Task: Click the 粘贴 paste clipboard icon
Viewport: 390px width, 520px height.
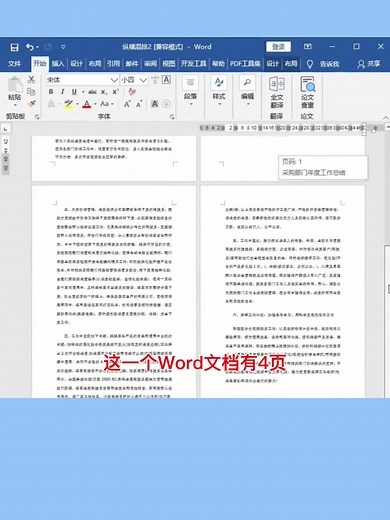Action: point(15,84)
